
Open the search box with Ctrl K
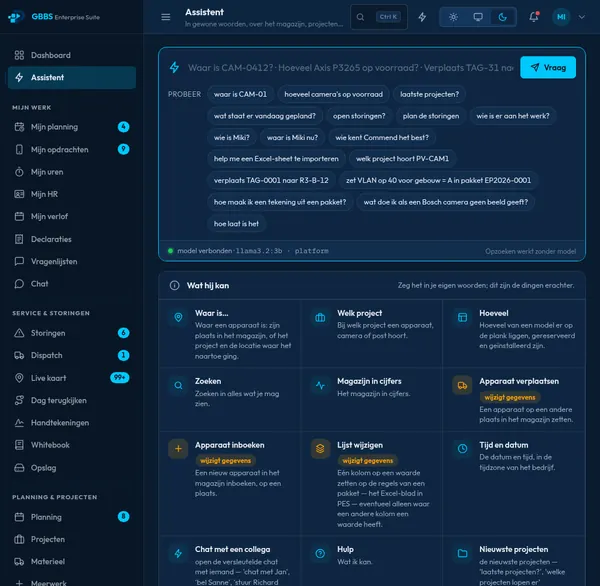tap(379, 17)
